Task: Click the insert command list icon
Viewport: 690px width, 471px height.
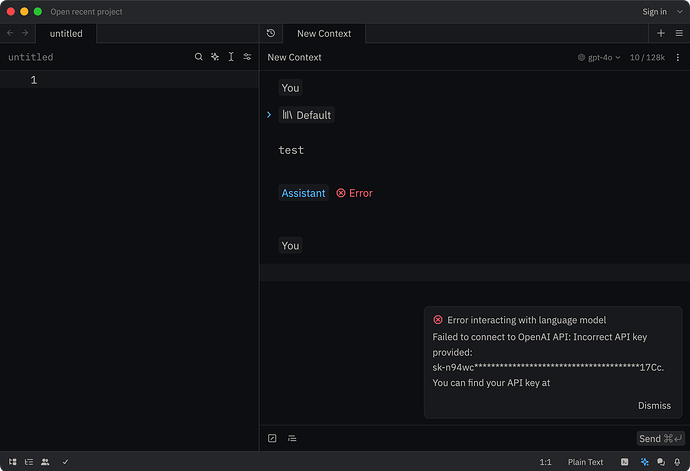Action: click(292, 438)
